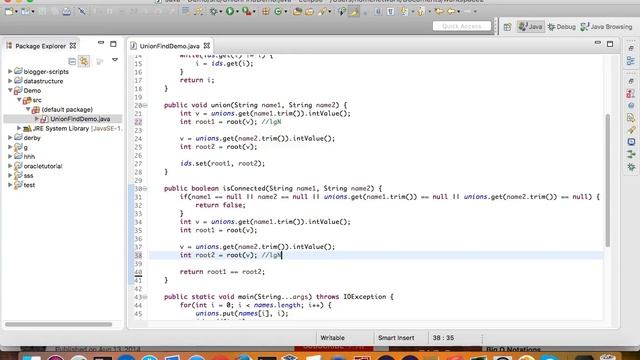Select the oracletutorial project
640x360 pixels.
(x=42, y=166)
